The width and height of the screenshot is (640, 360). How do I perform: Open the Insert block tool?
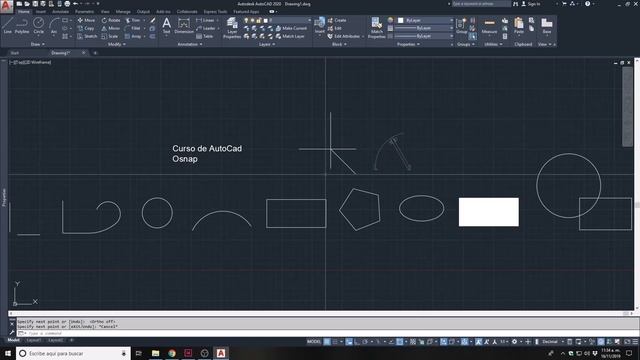point(320,26)
